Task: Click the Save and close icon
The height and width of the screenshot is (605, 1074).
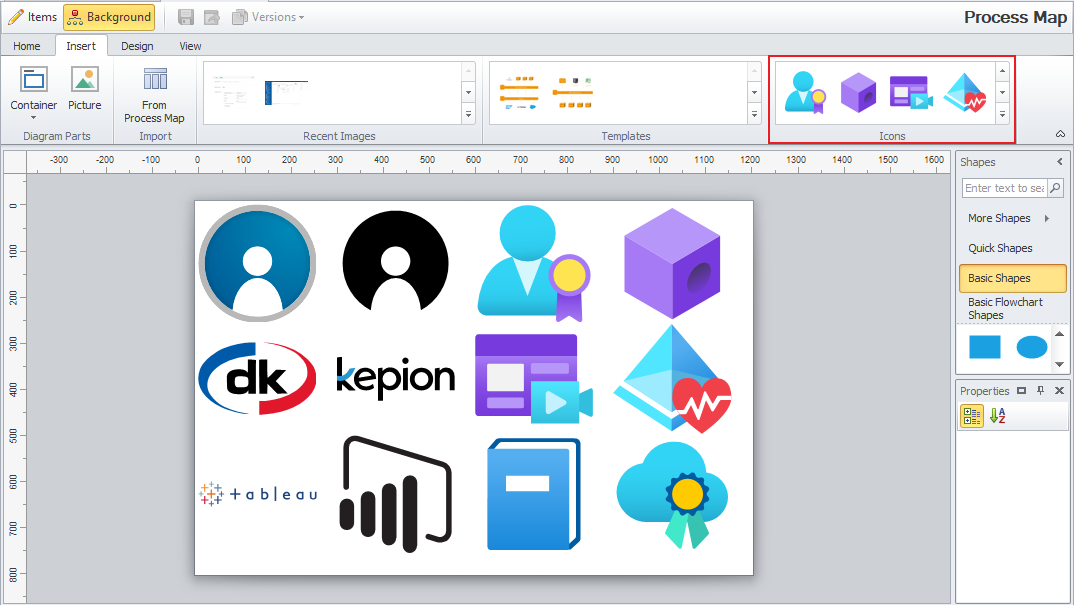Action: [x=212, y=17]
